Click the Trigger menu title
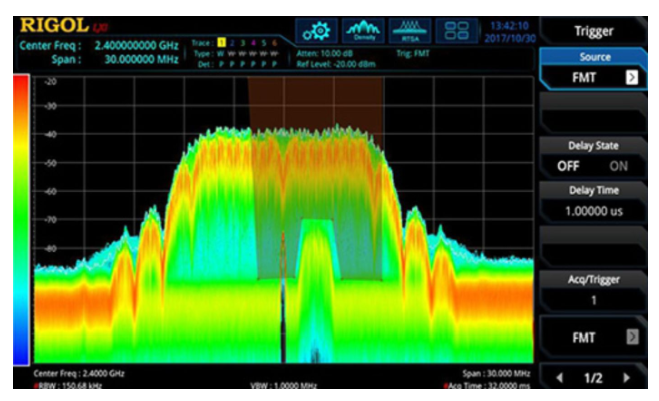Image resolution: width=659 pixels, height=401 pixels. tap(593, 31)
